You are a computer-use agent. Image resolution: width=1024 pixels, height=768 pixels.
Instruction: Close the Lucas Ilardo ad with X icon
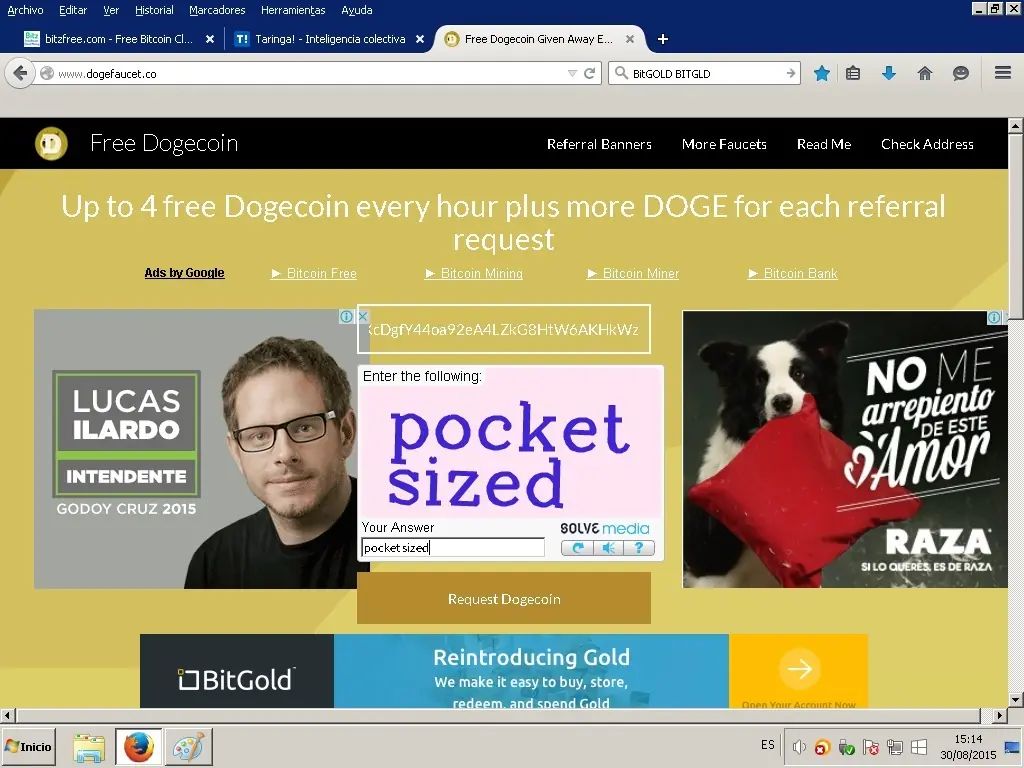click(364, 317)
